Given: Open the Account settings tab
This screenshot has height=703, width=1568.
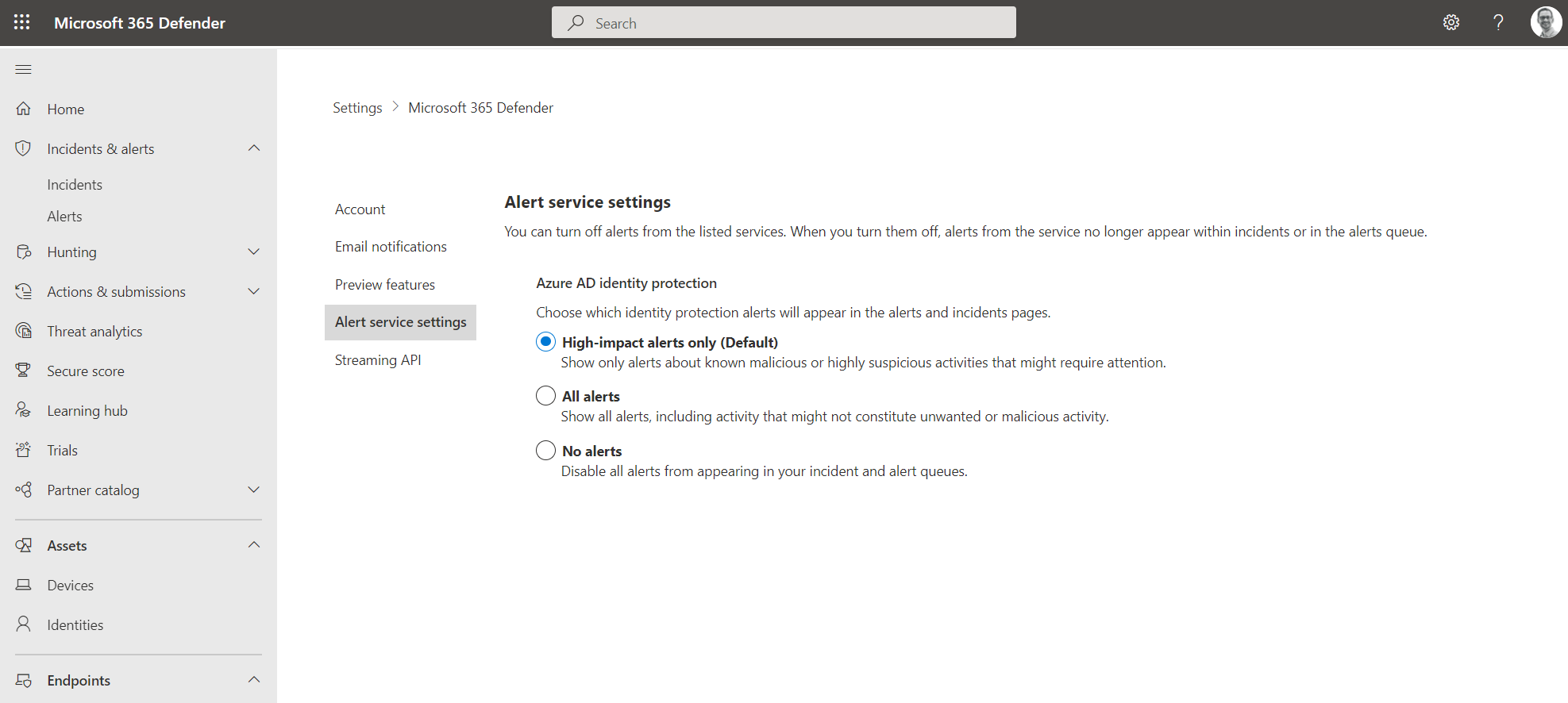Looking at the screenshot, I should (360, 209).
